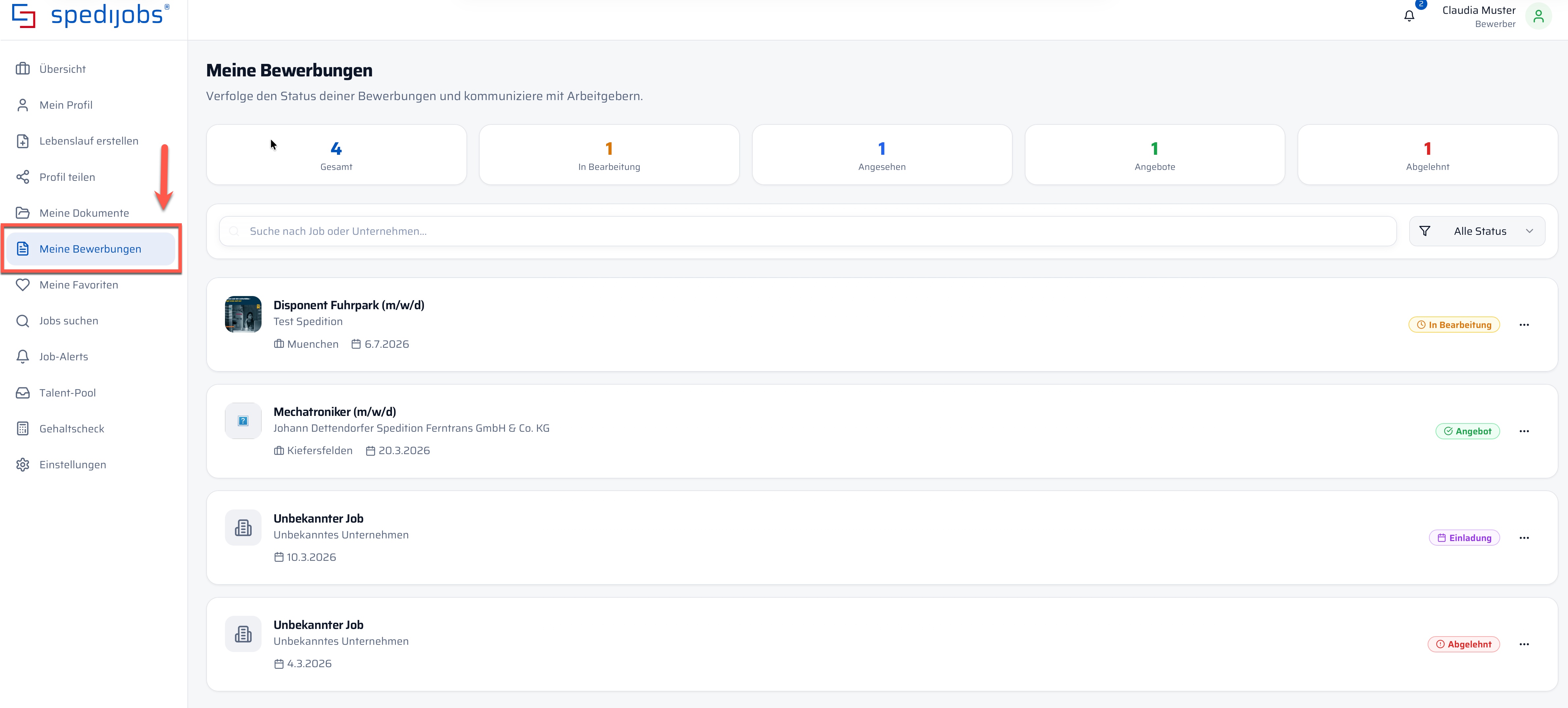Image resolution: width=1568 pixels, height=708 pixels.
Task: Open Meine Dokumente
Action: pos(91,213)
